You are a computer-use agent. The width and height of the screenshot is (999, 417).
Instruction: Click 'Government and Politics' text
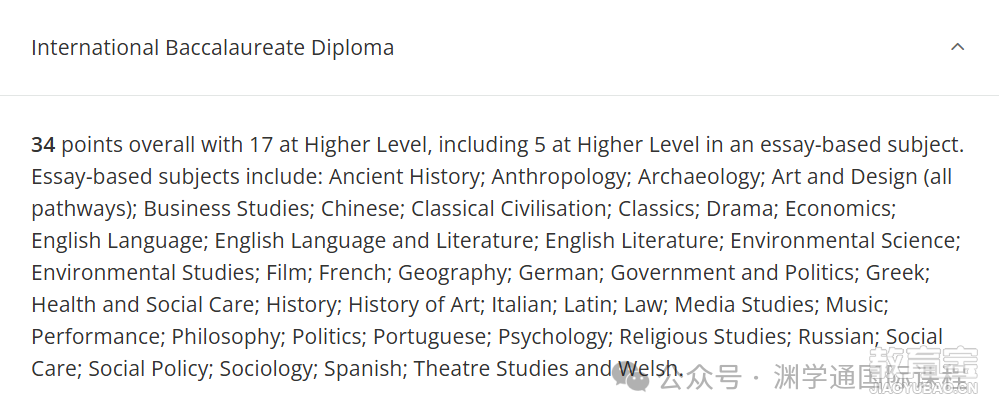point(731,272)
